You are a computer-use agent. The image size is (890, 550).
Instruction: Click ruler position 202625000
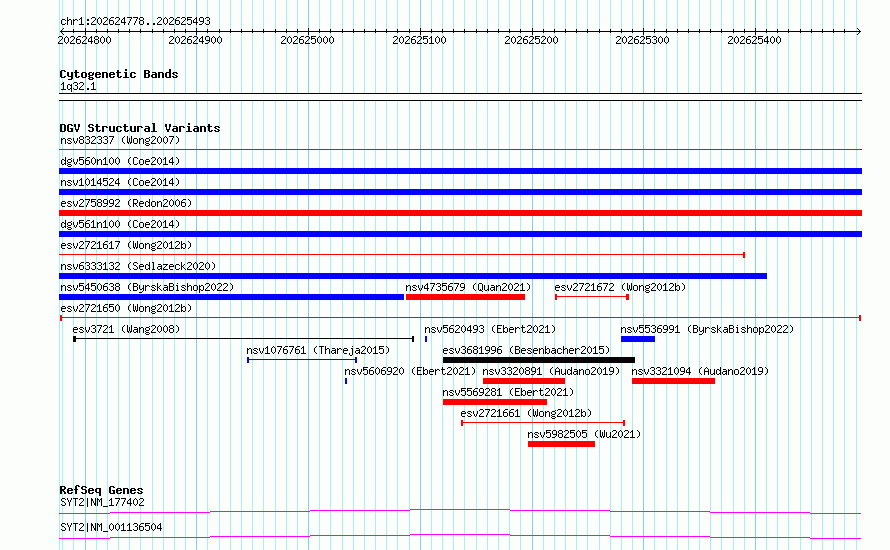[308, 40]
